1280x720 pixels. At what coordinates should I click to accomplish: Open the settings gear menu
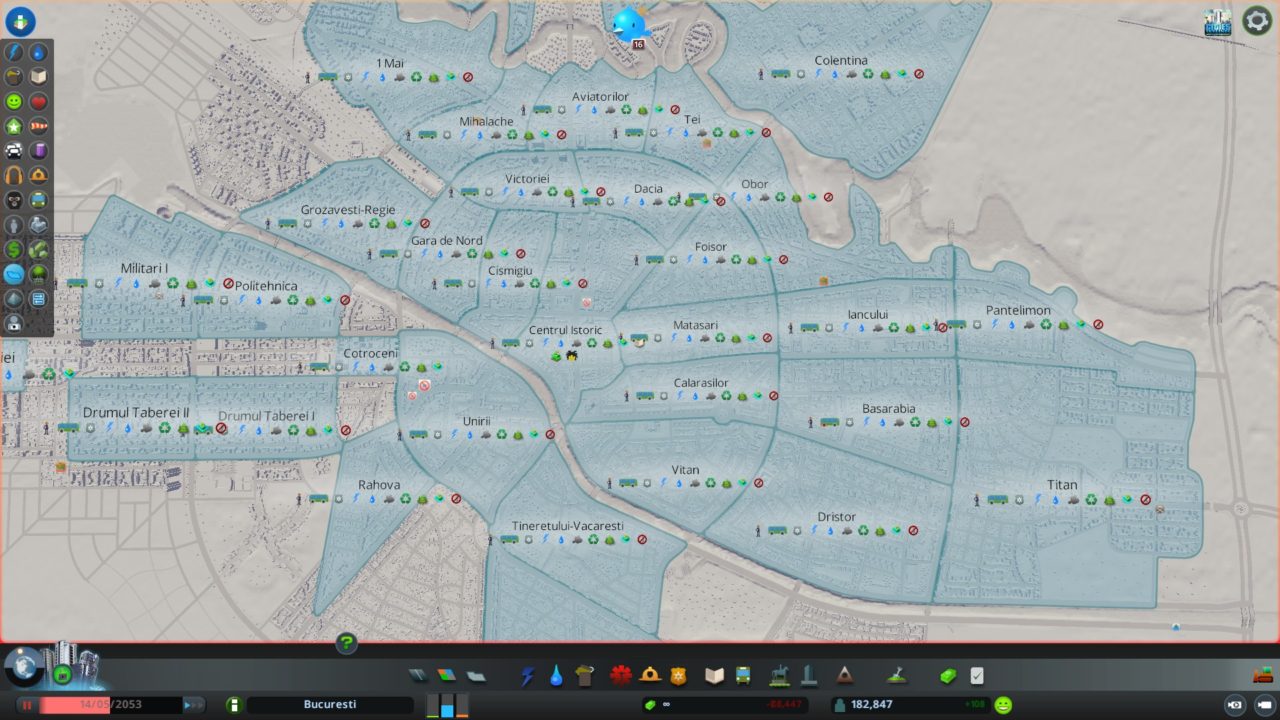tap(1257, 21)
